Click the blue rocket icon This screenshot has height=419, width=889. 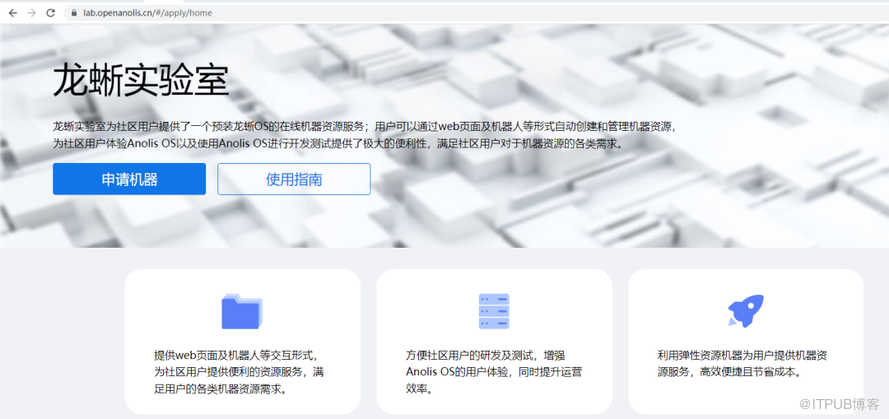(746, 311)
